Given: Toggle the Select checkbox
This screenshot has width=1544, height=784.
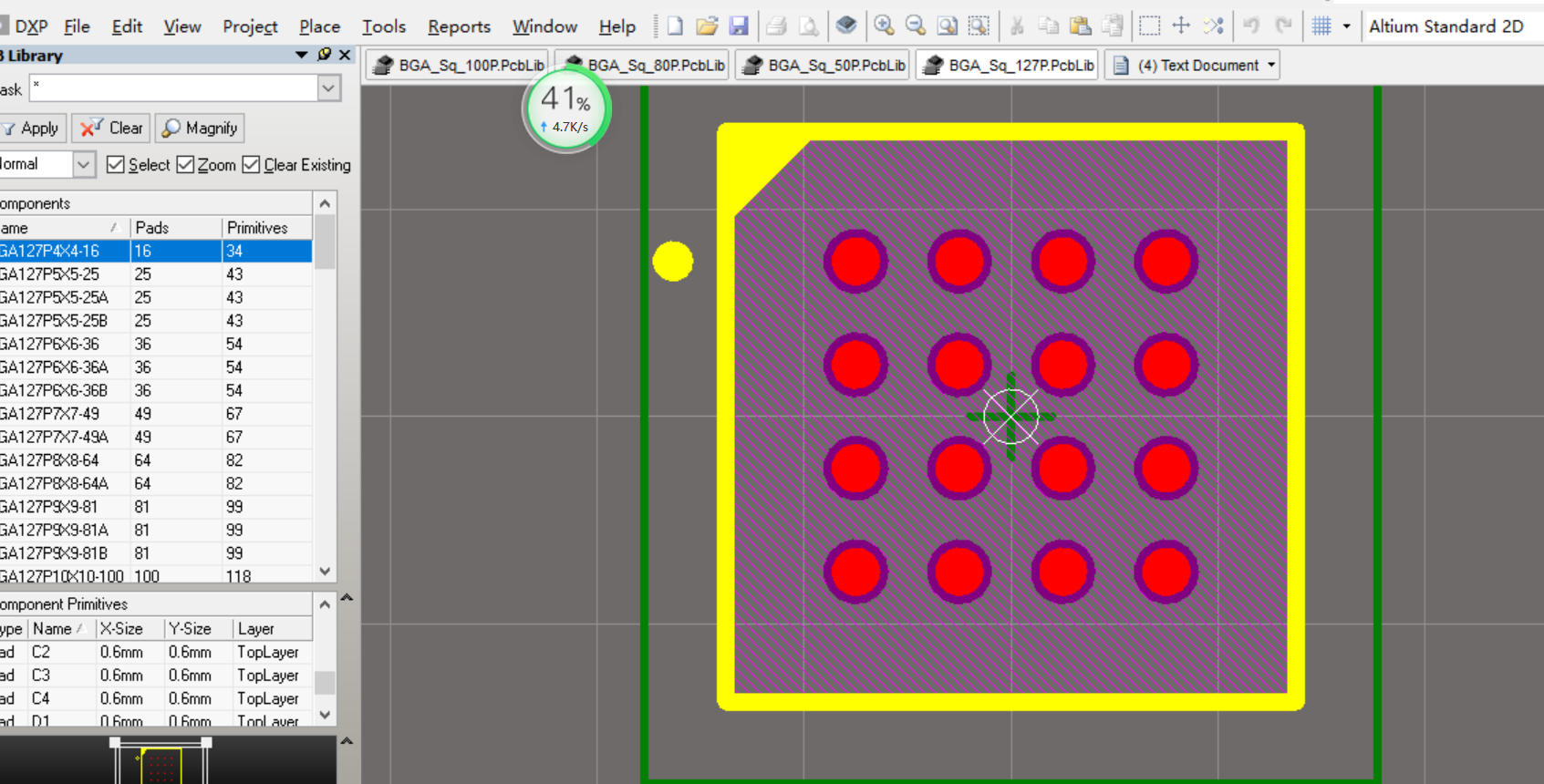Looking at the screenshot, I should [116, 165].
